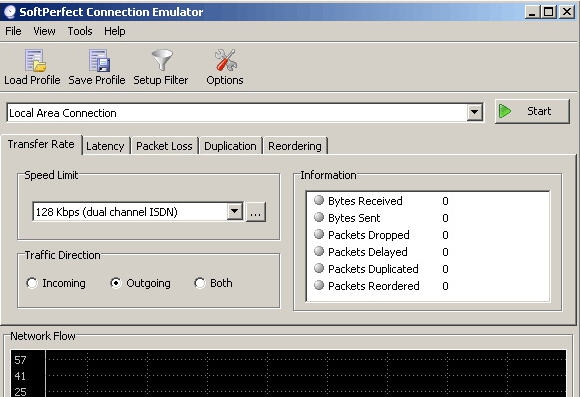Expand the Local Area Connection dropdown arrow
The image size is (580, 397).
point(475,112)
